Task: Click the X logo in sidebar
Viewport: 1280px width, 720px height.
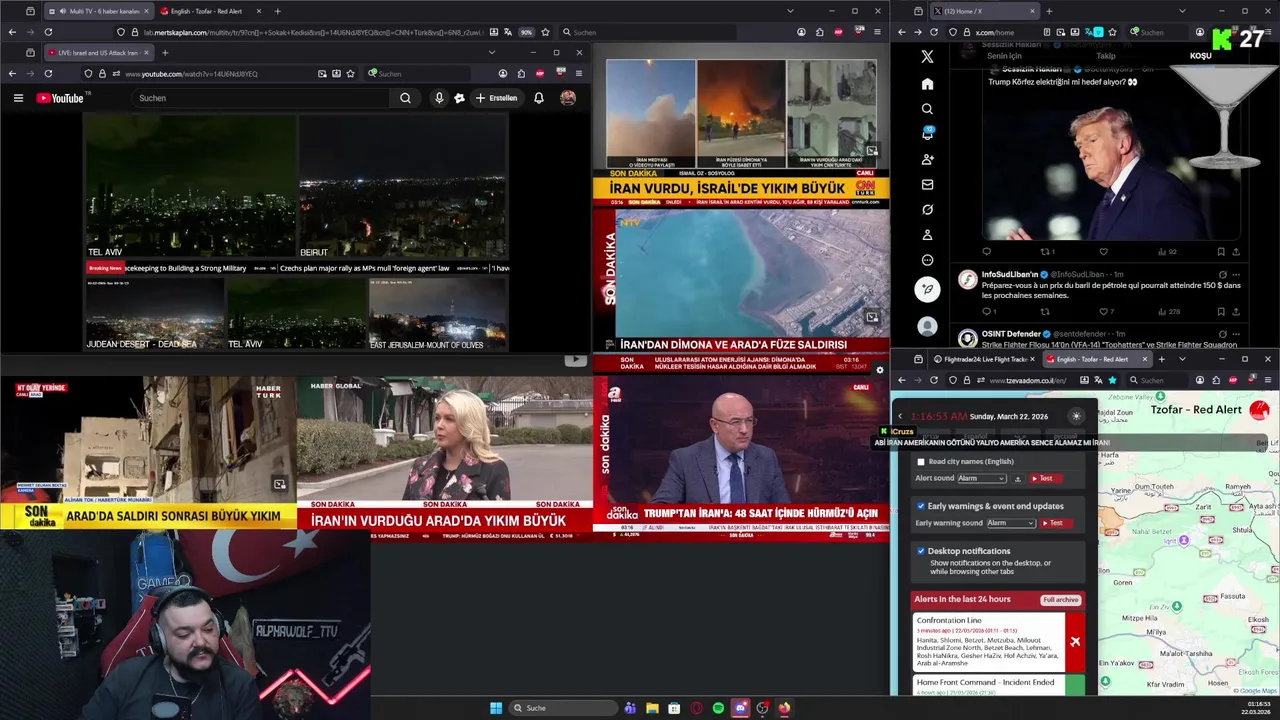Action: click(927, 57)
